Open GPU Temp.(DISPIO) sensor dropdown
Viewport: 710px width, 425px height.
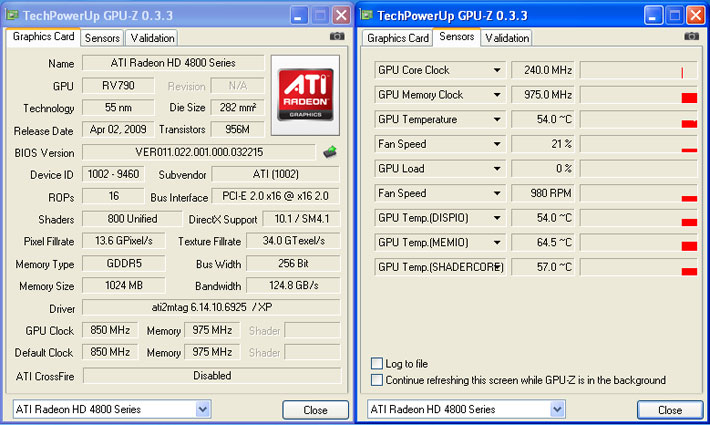497,218
